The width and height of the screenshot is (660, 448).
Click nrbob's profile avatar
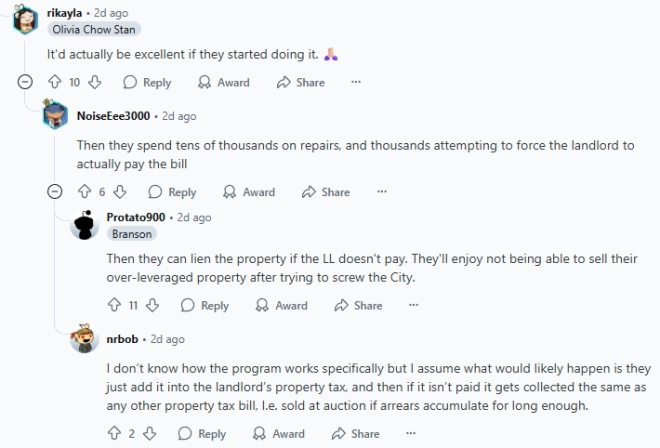(x=84, y=340)
